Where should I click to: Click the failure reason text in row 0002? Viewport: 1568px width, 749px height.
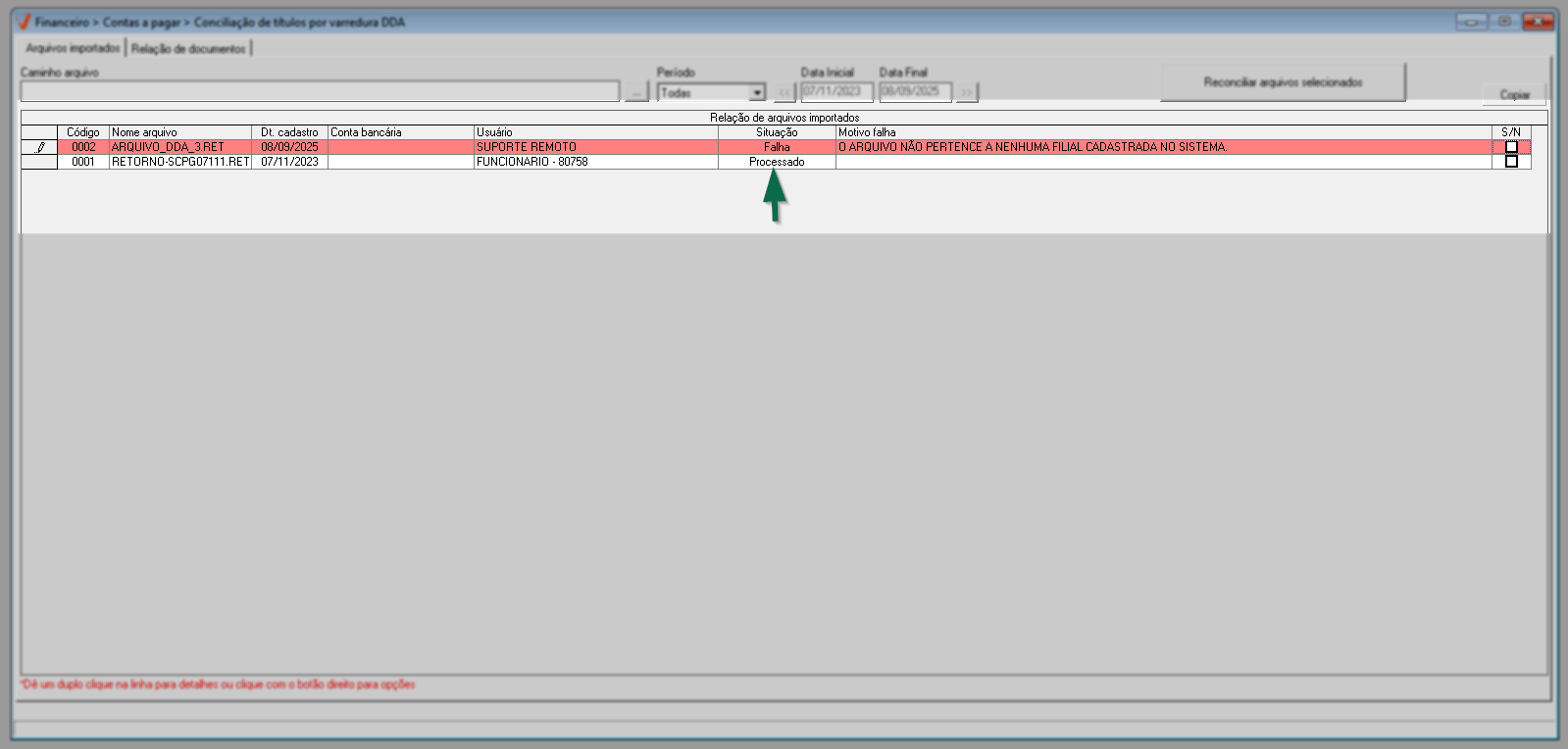[1033, 147]
